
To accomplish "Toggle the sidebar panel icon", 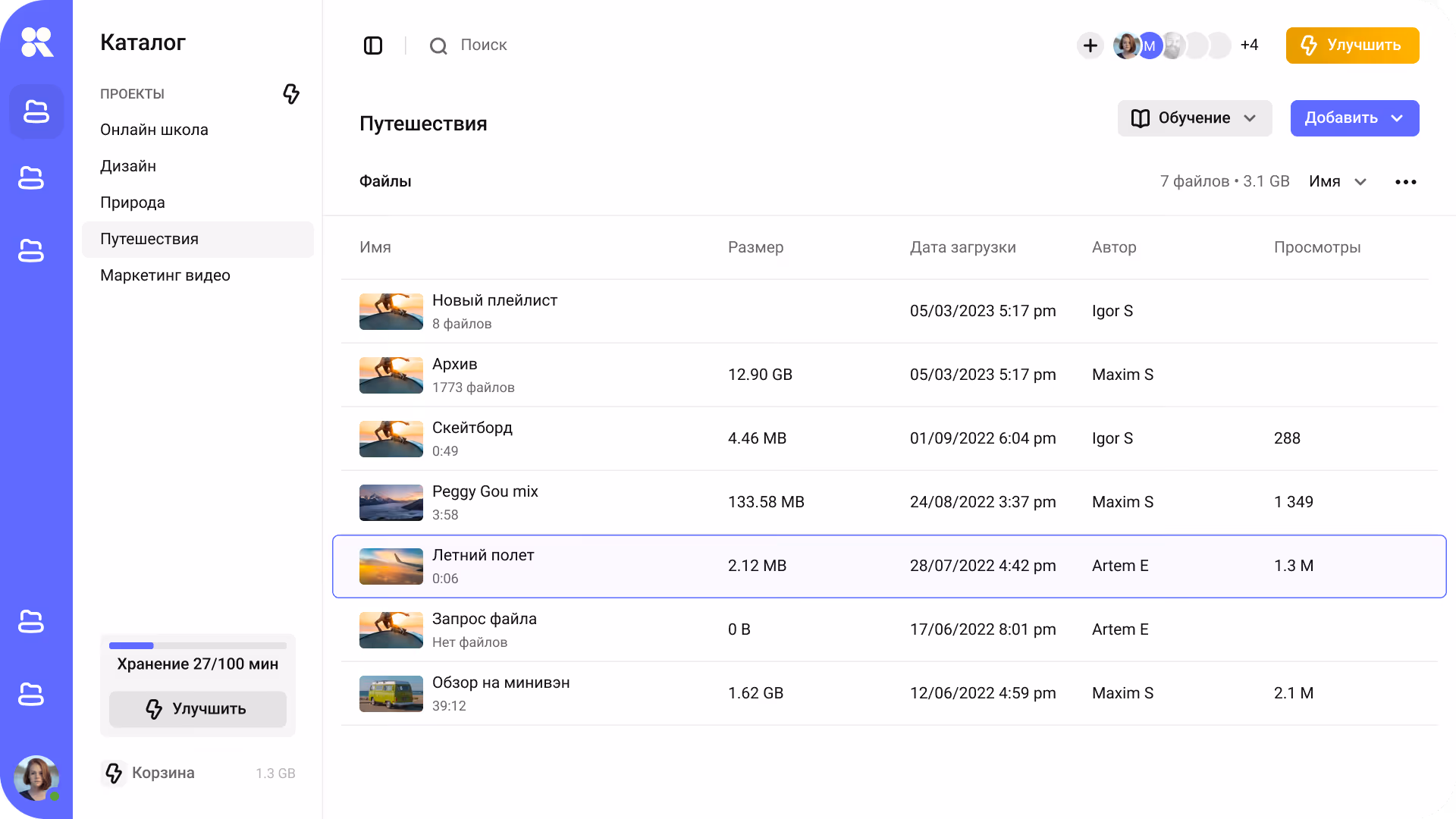I will point(373,45).
